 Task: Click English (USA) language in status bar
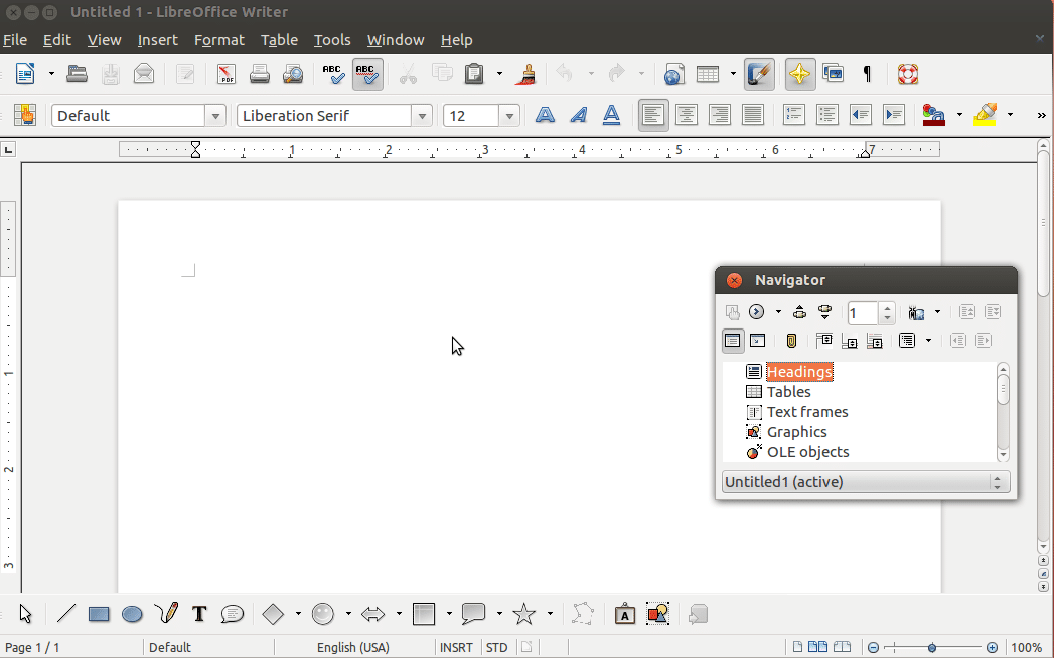tap(354, 647)
